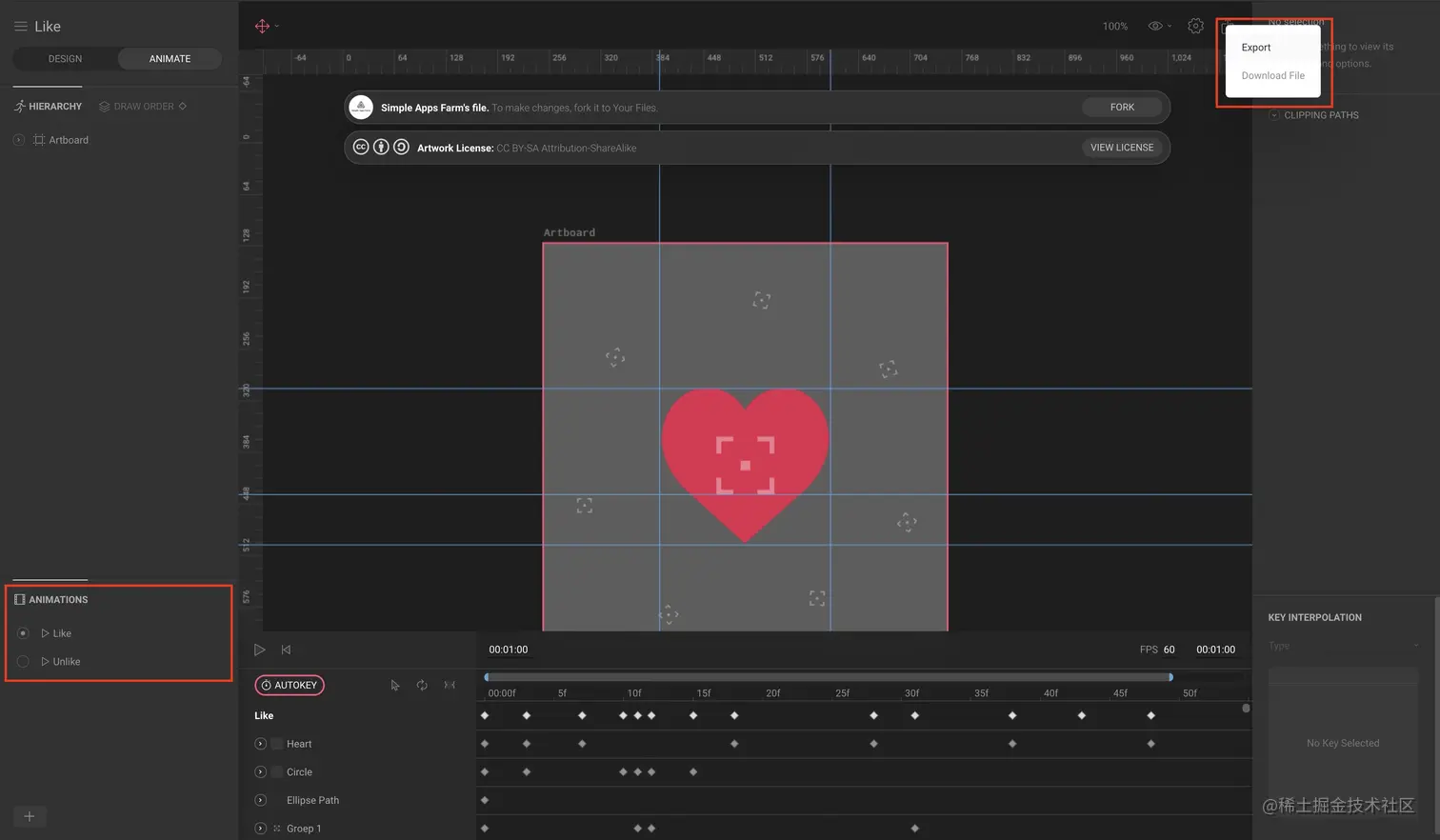The image size is (1440, 840).
Task: Click the timeline work-area range bar
Action: coord(829,677)
